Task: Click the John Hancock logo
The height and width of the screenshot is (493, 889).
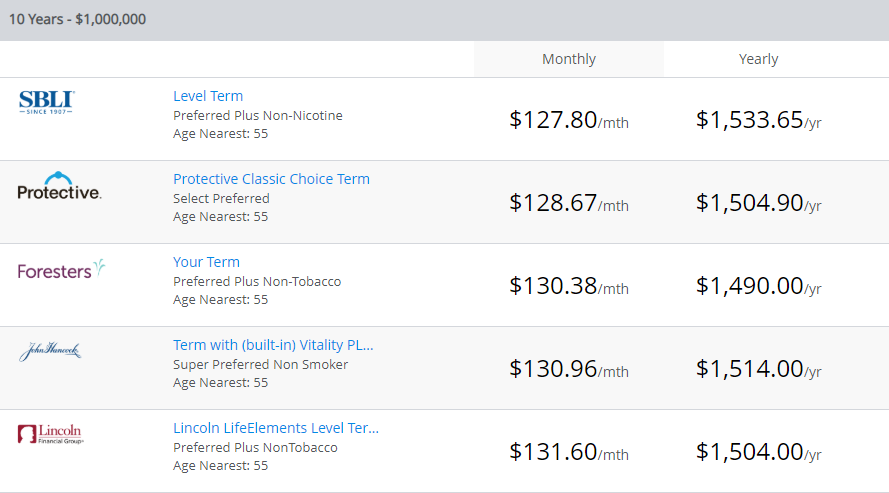Action: (50, 352)
